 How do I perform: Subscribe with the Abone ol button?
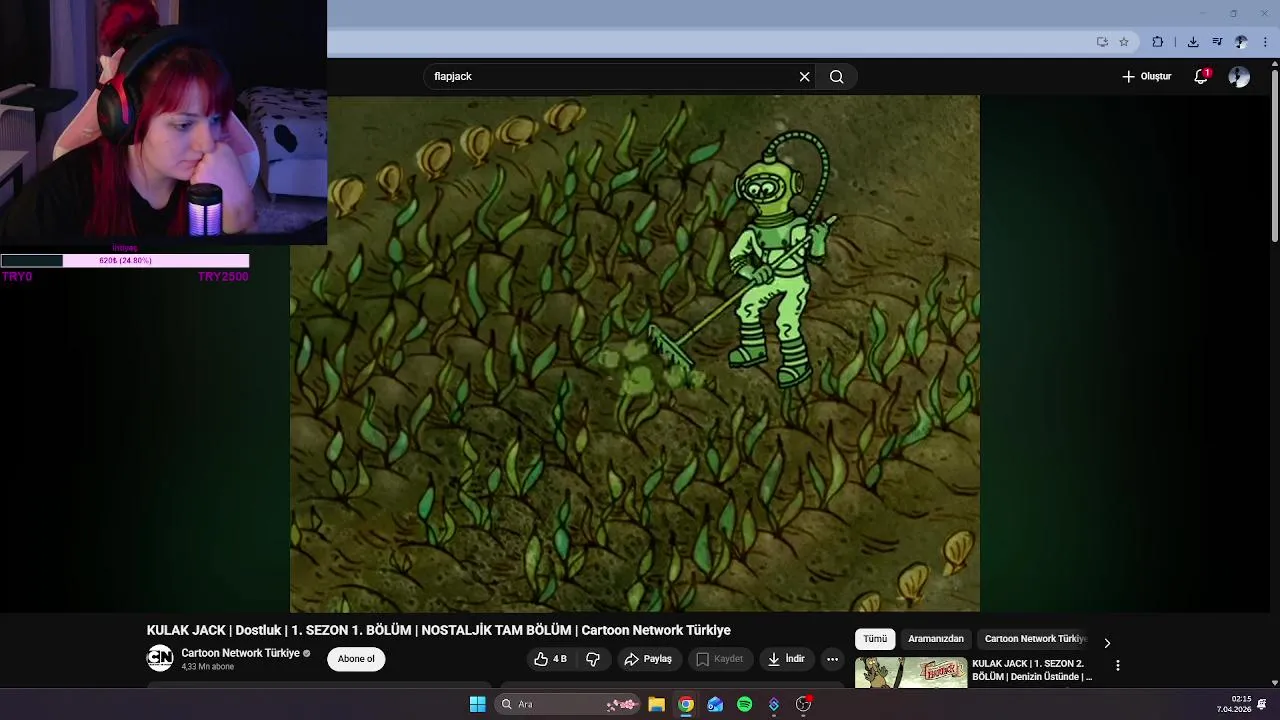tap(356, 659)
